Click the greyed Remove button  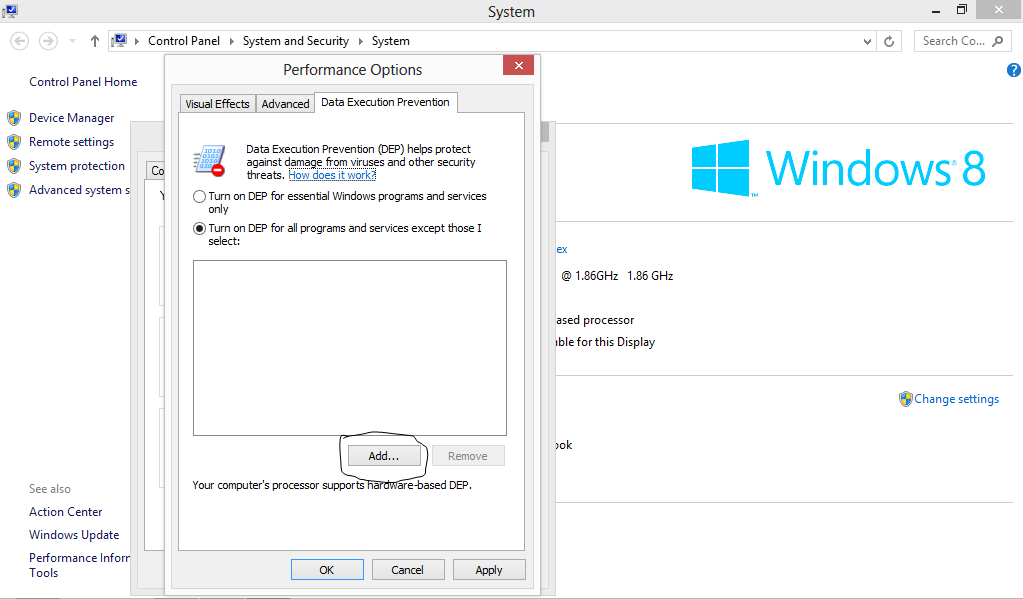tap(468, 455)
